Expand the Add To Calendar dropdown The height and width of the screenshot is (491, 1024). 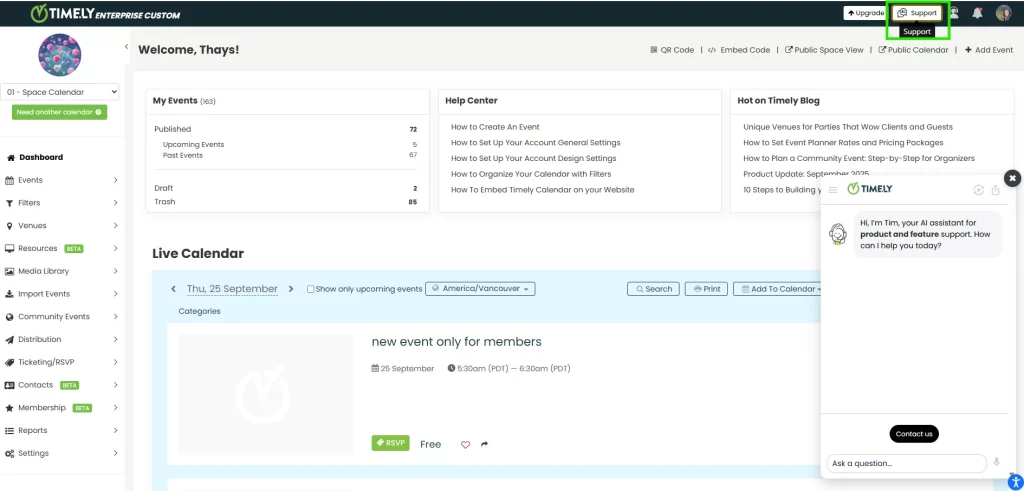(778, 289)
